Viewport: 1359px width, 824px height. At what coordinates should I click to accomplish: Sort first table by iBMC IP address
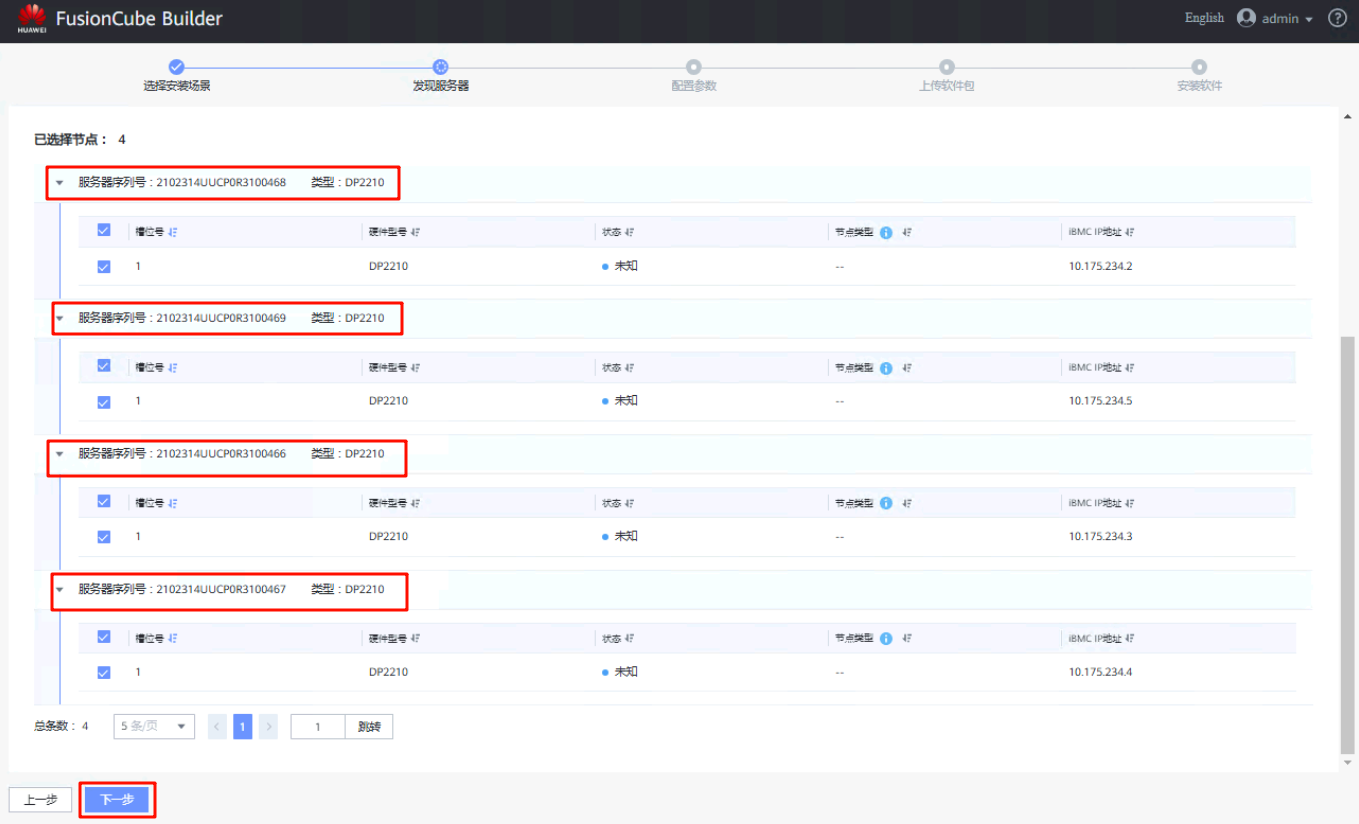point(1129,232)
